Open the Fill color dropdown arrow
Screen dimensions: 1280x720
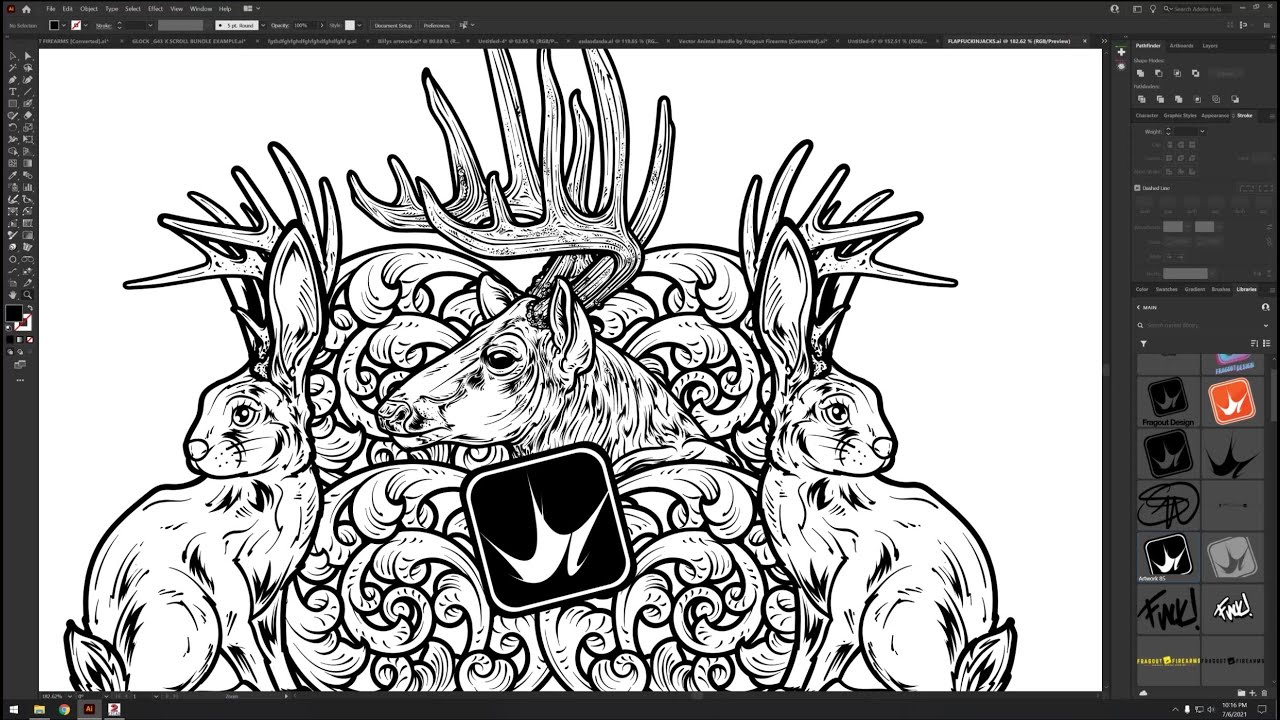pyautogui.click(x=65, y=25)
